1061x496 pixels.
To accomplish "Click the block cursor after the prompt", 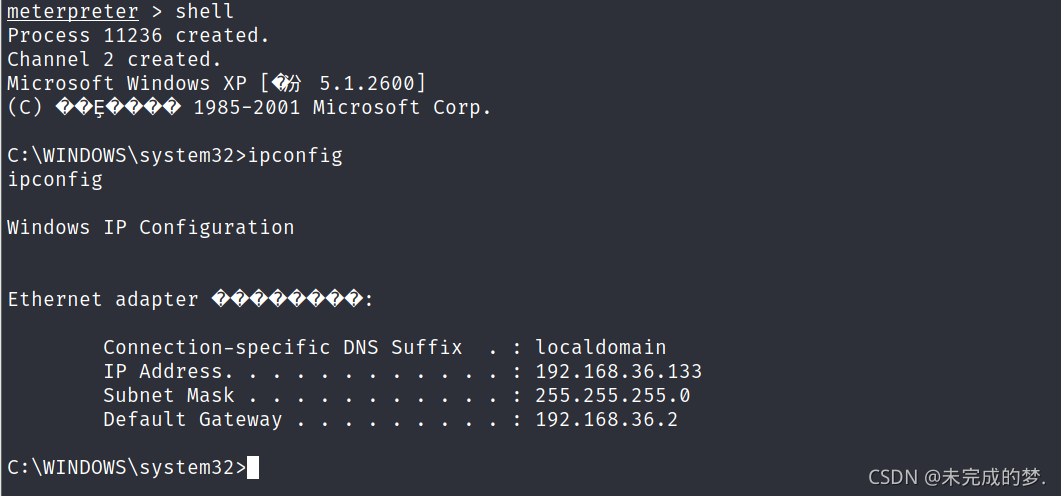I will pos(252,468).
